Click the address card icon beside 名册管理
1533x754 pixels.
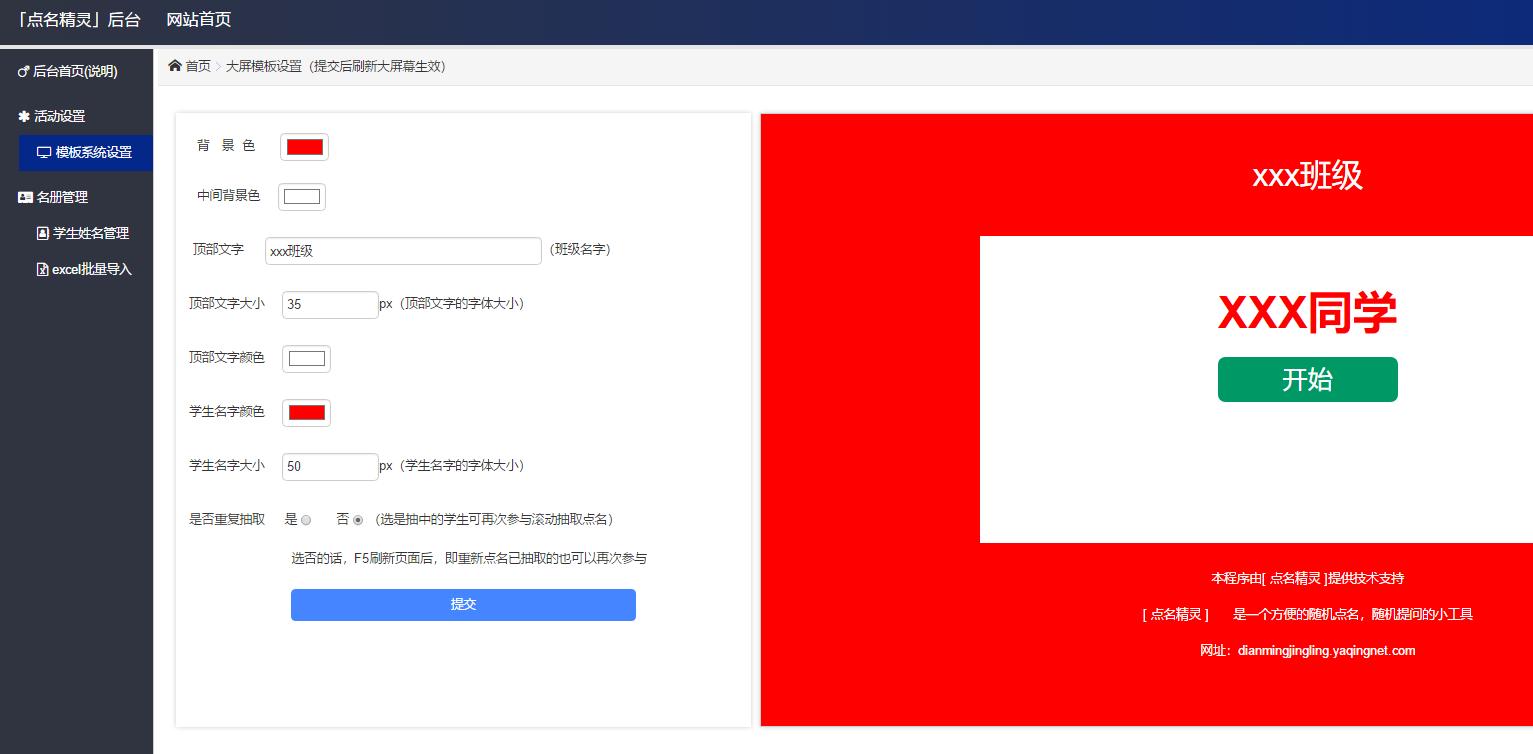click(x=26, y=197)
